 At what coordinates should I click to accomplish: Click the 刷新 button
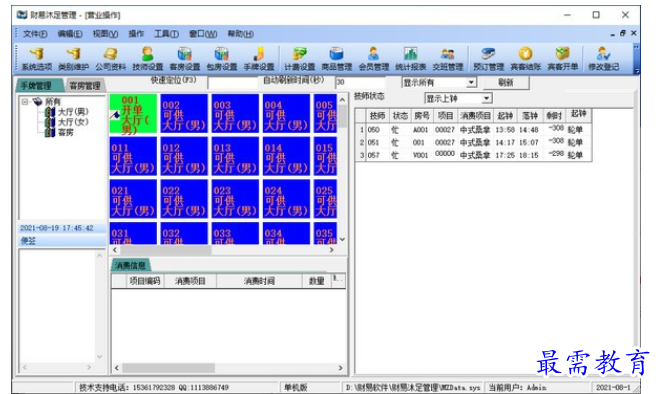(506, 83)
